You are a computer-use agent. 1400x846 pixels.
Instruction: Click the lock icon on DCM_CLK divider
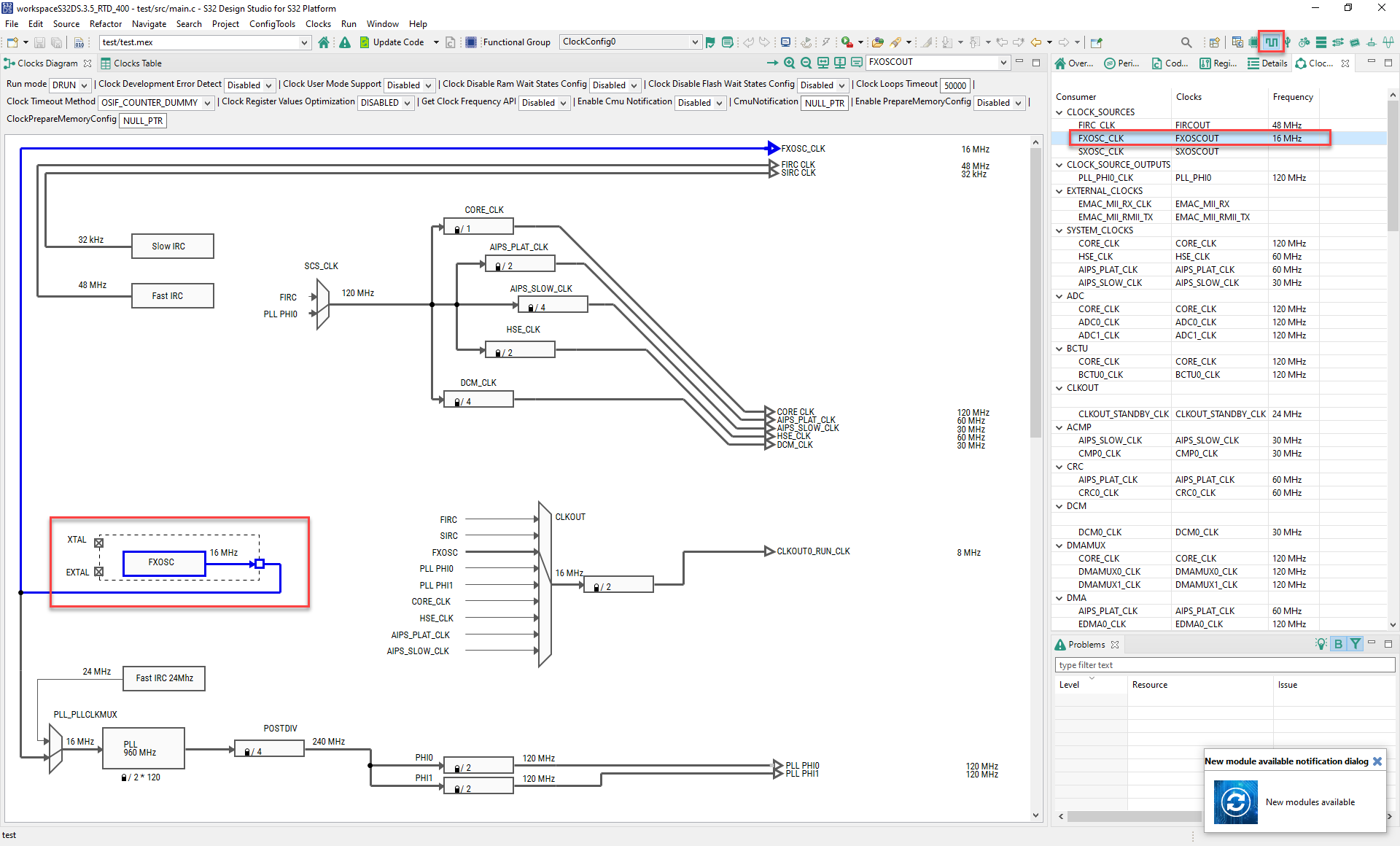[457, 402]
